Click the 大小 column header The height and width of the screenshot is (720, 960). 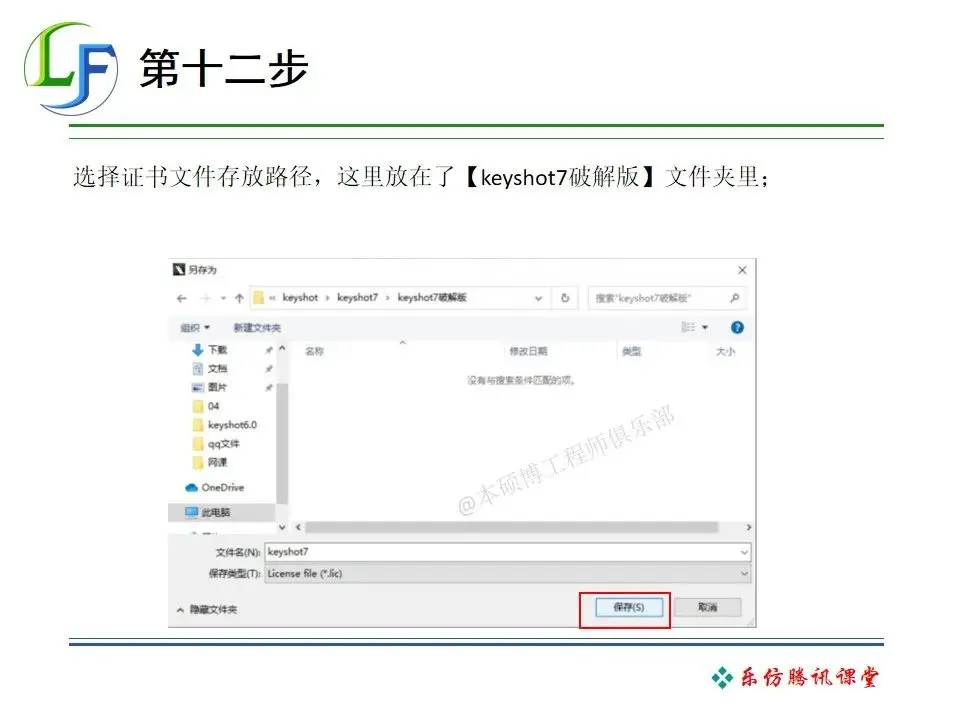point(726,351)
